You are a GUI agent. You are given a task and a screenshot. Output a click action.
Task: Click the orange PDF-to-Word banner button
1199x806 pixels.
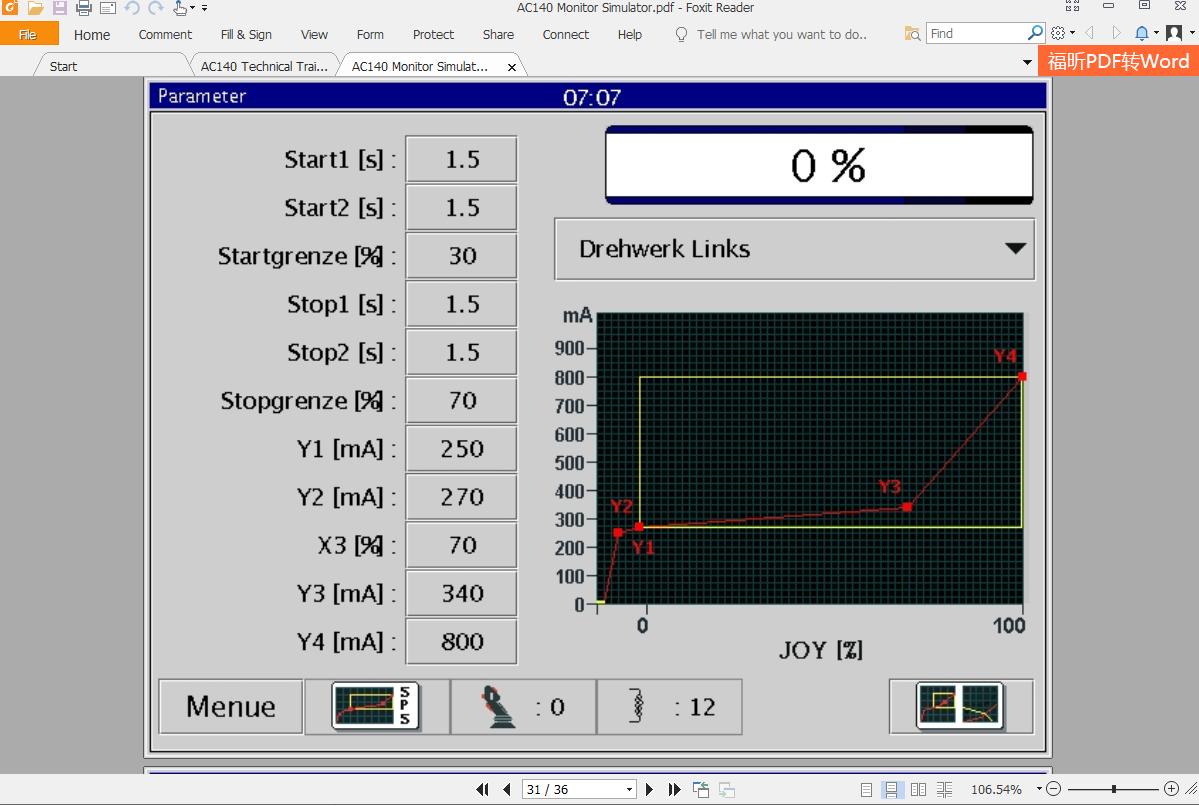point(1118,61)
